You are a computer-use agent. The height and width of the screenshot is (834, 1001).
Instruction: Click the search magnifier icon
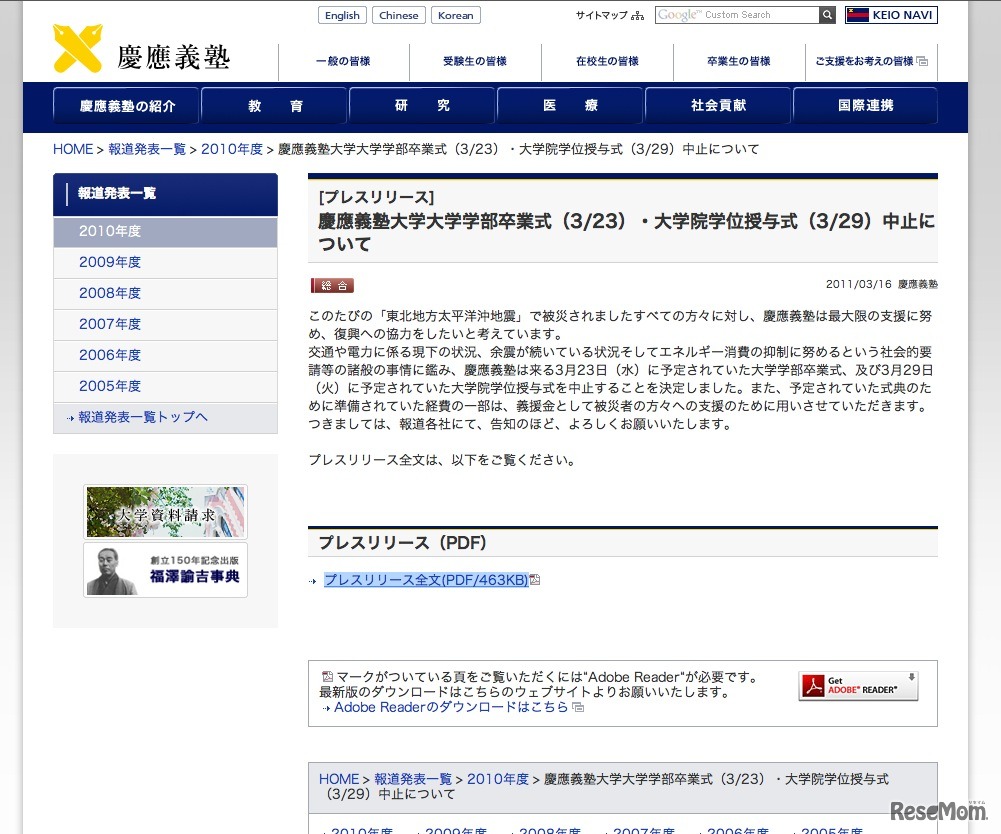[x=827, y=15]
